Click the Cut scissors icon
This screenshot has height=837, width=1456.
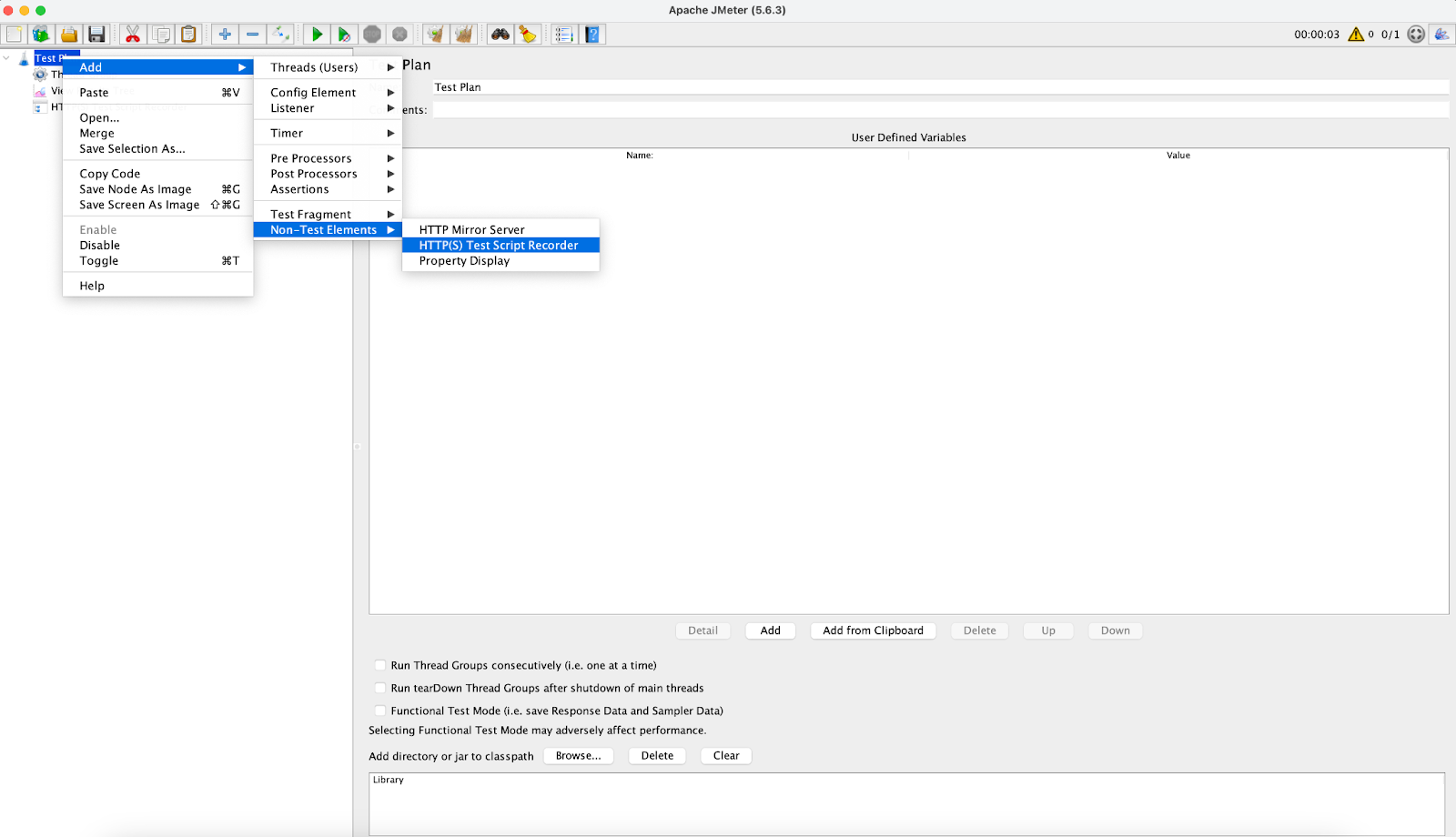[133, 35]
